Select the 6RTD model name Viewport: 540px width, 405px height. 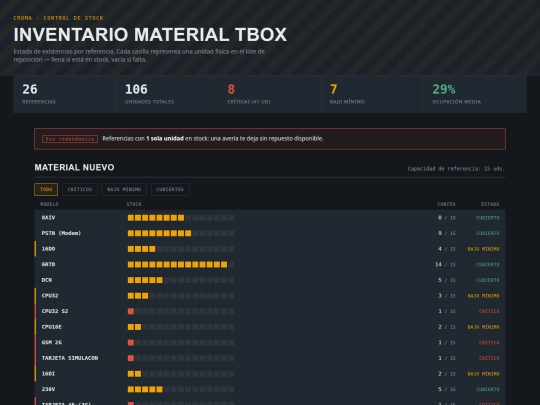pyautogui.click(x=48, y=264)
